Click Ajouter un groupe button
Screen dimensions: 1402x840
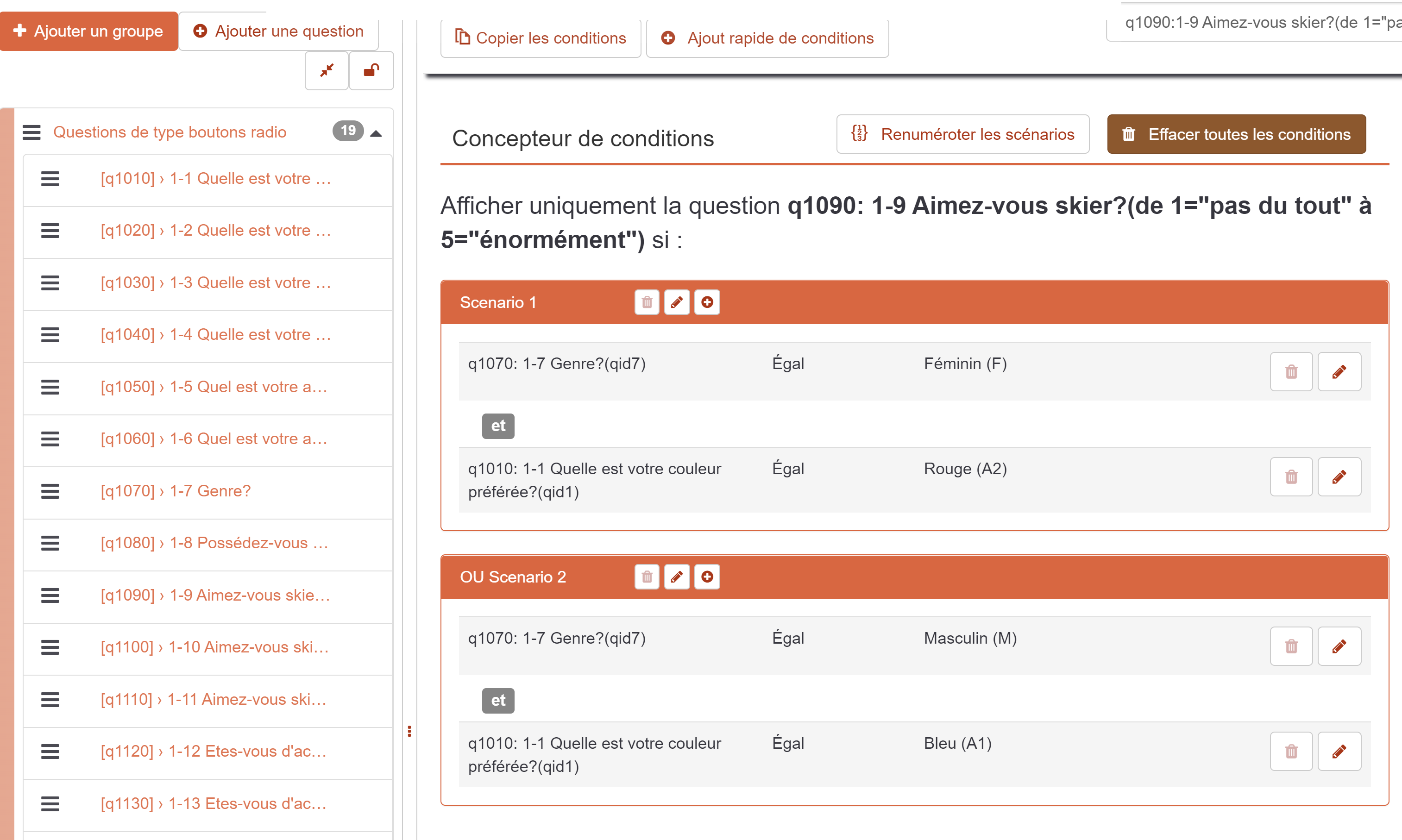(88, 31)
